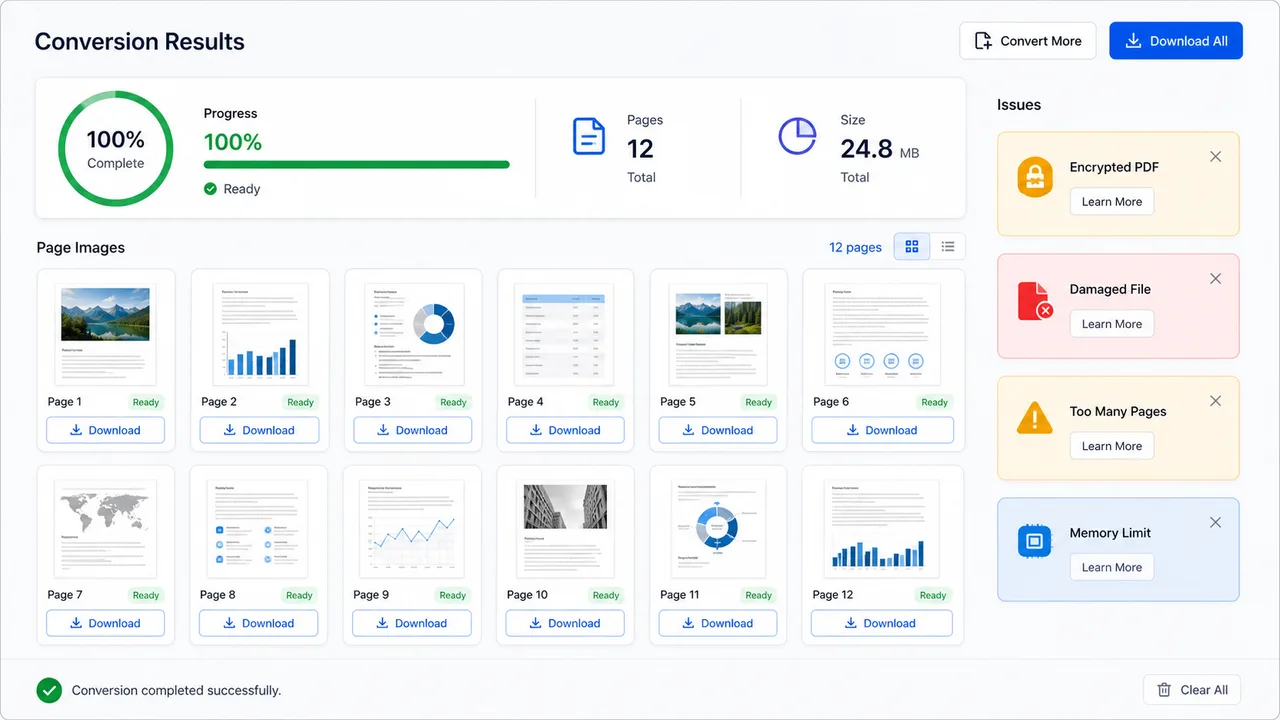Click the 100% Complete progress ring
The height and width of the screenshot is (720, 1280).
(115, 148)
